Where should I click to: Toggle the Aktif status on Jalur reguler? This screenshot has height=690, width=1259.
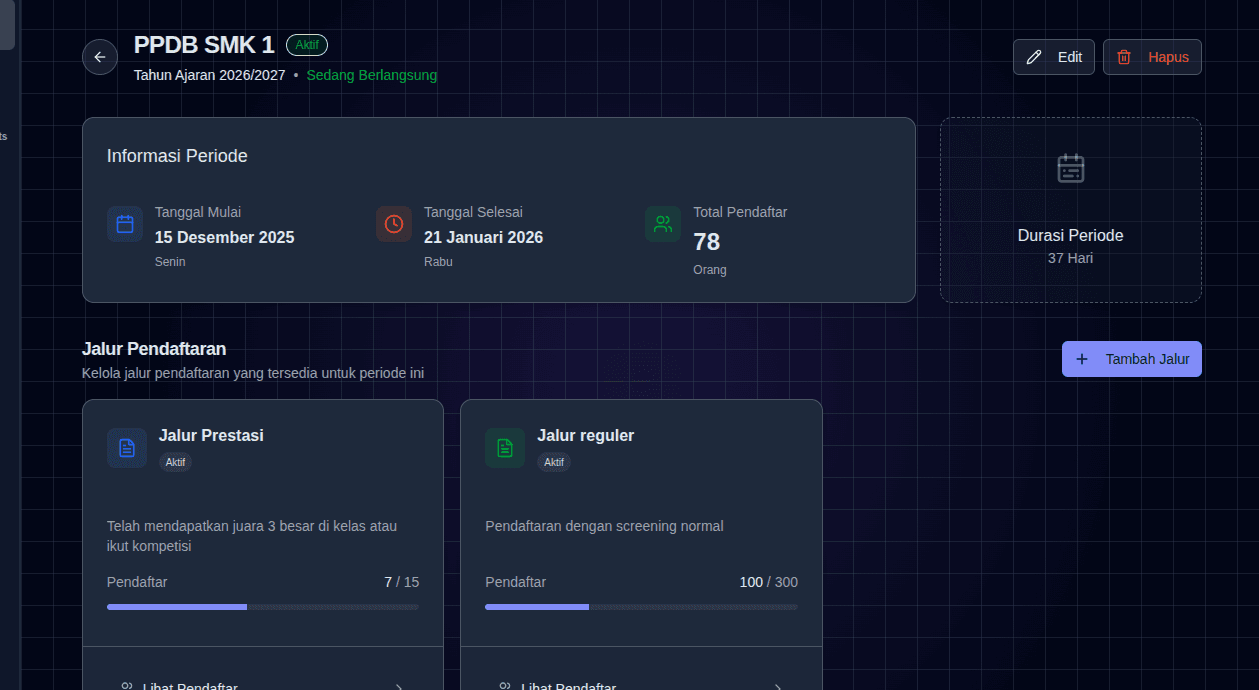(x=554, y=462)
